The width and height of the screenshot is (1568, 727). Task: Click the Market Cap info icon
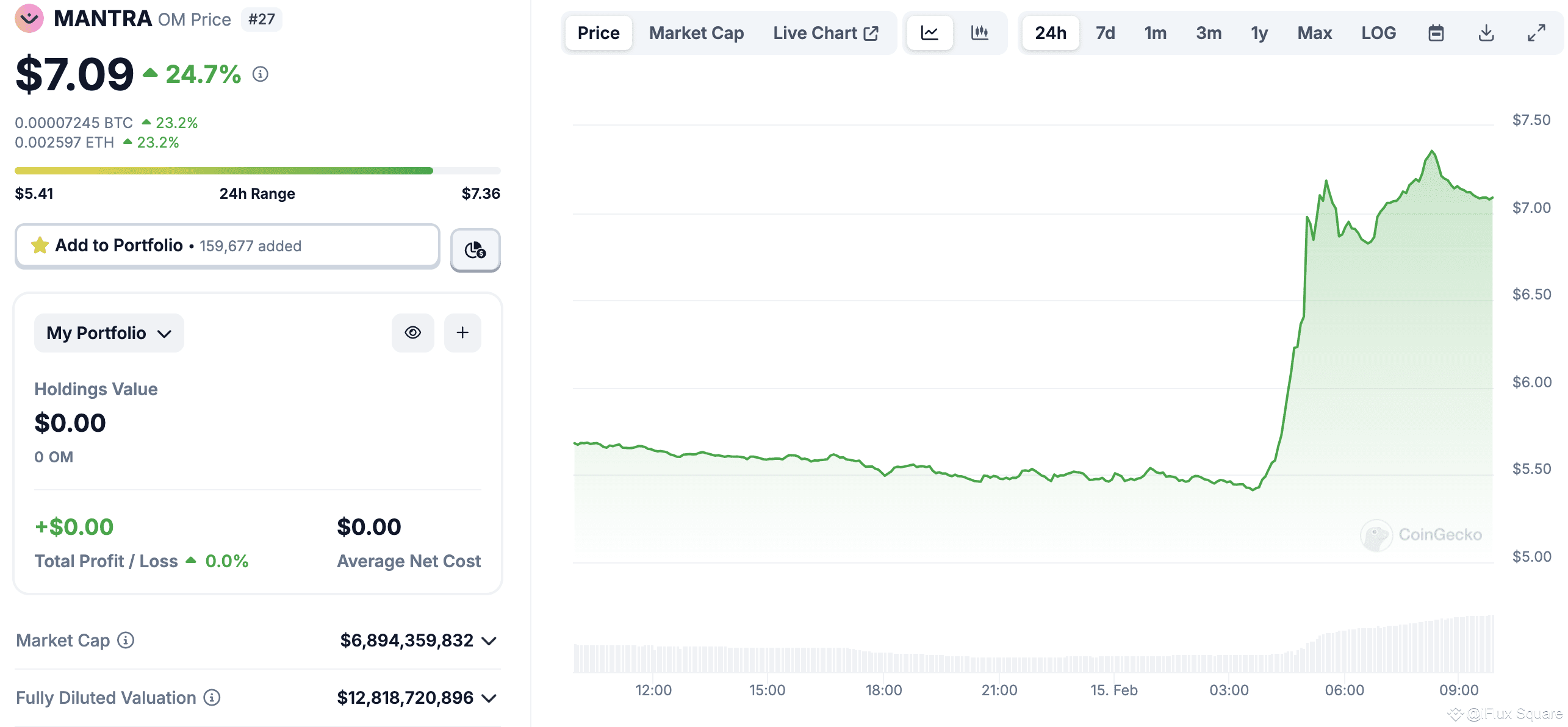[x=126, y=640]
